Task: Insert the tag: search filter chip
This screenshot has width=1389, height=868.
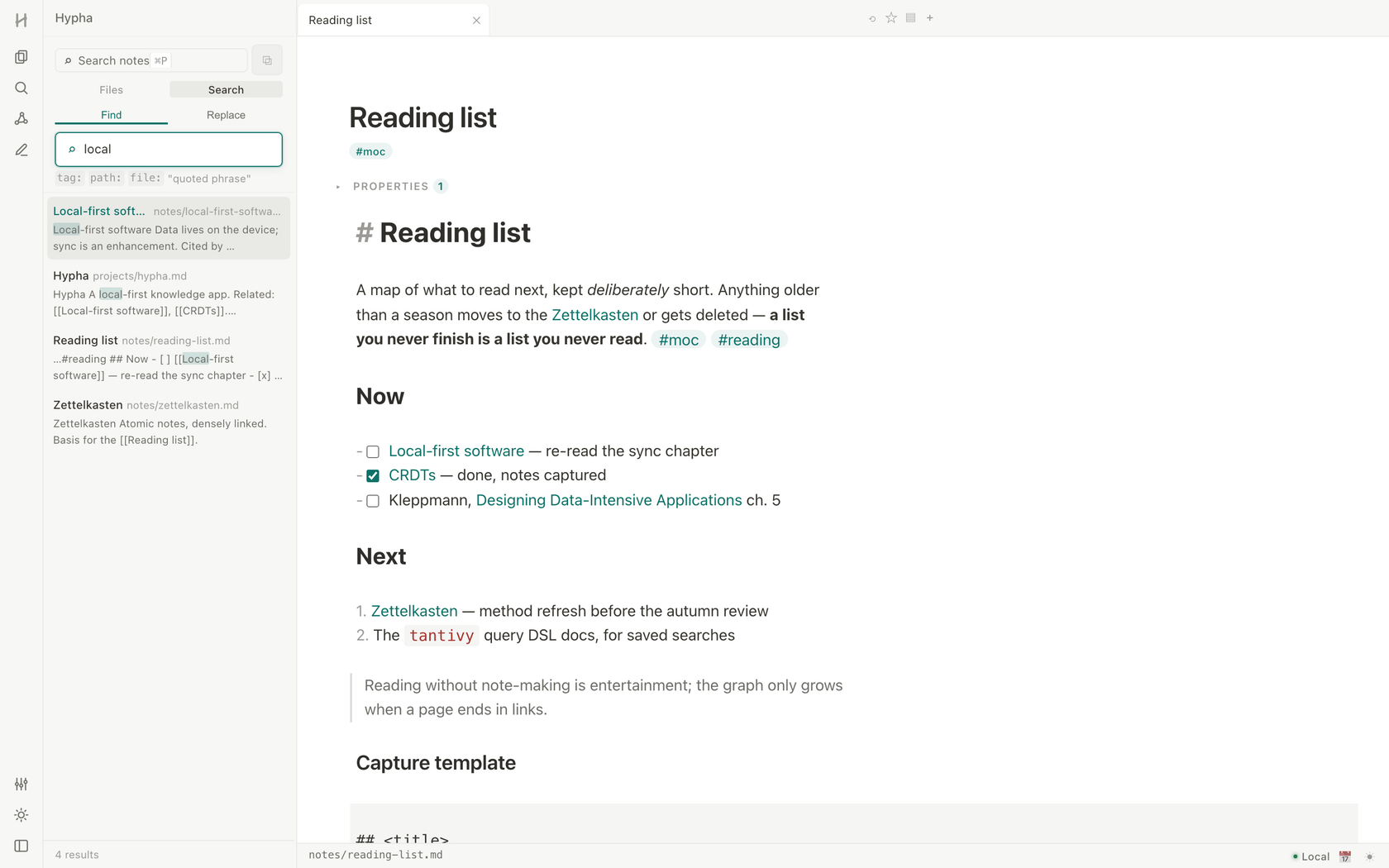Action: coord(69,178)
